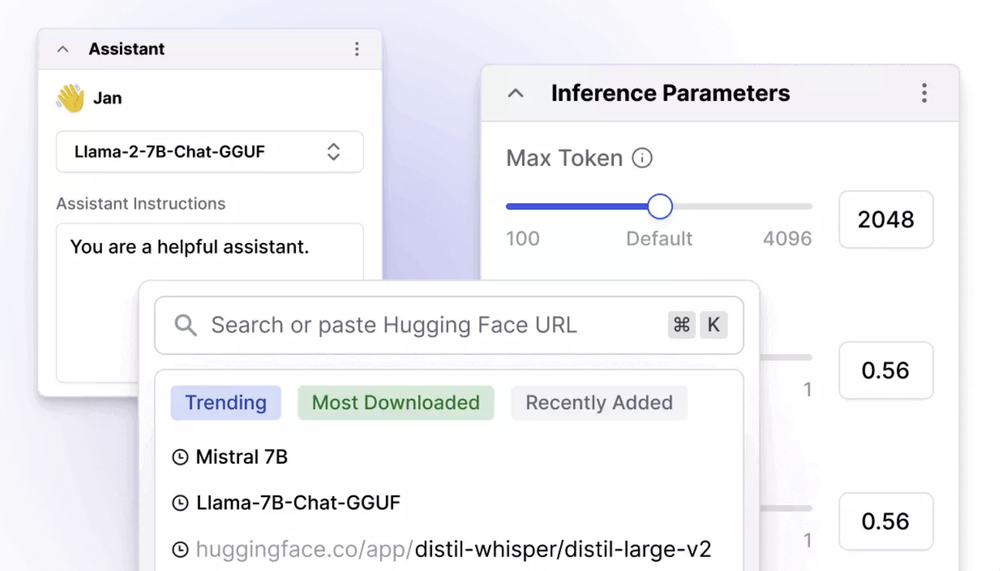Click the Max Token slider handle
1000x571 pixels.
click(660, 207)
